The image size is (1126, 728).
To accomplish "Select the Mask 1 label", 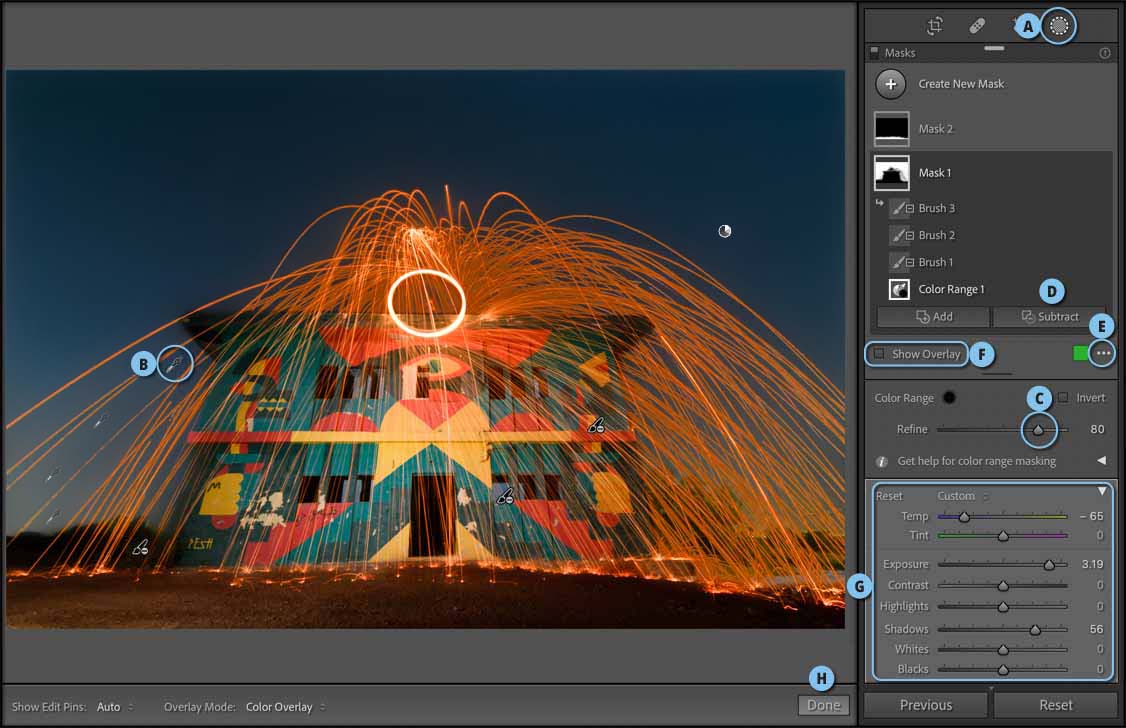I will pyautogui.click(x=934, y=173).
